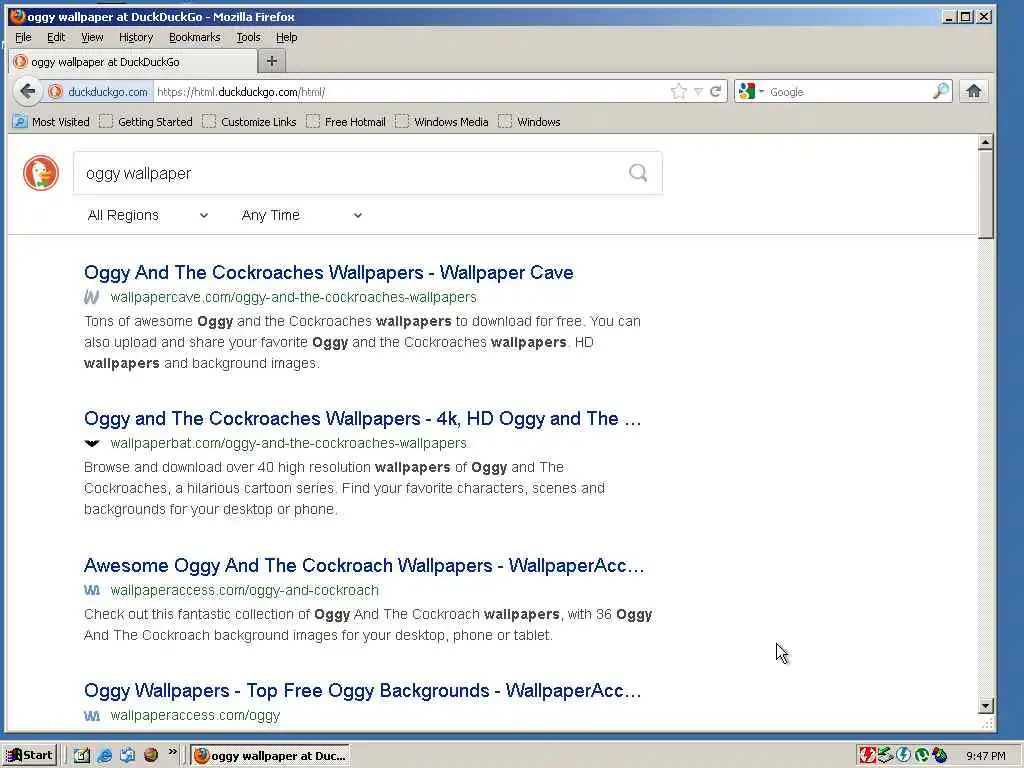Screen dimensions: 1024x768
Task: Open Oggy And The Cockroaches Wallpapers - Wallpaper Cave result
Action: (x=328, y=272)
